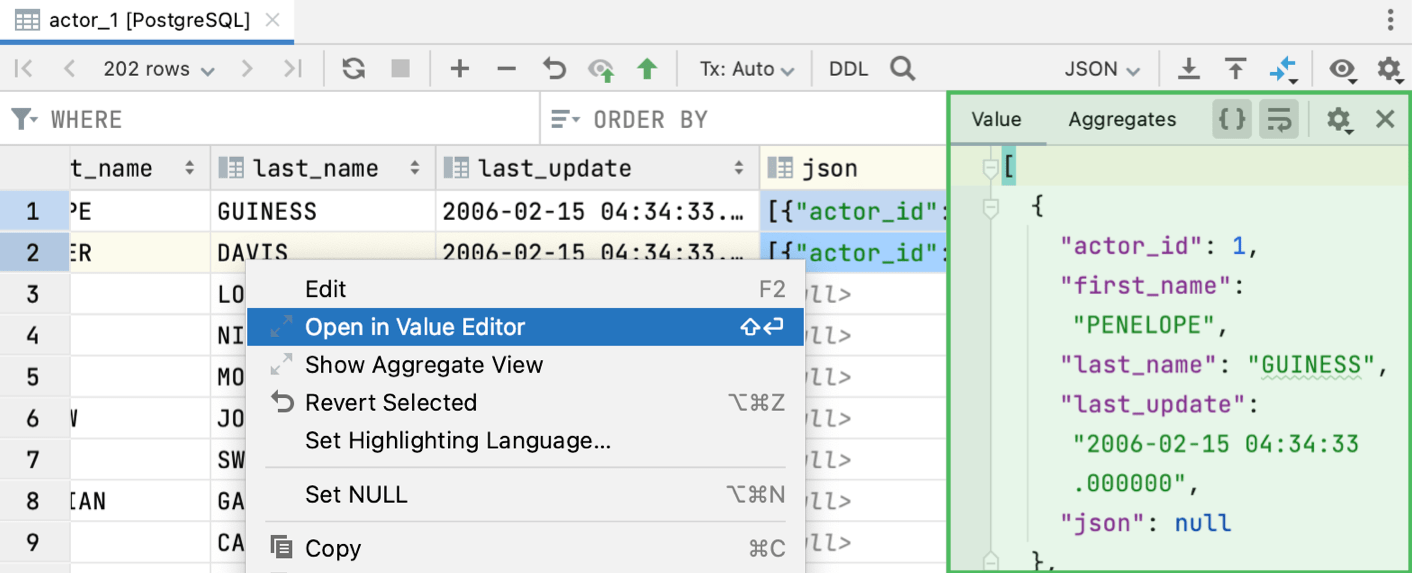Toggle soft-wrap in the value editor
The image size is (1412, 573).
[1279, 120]
